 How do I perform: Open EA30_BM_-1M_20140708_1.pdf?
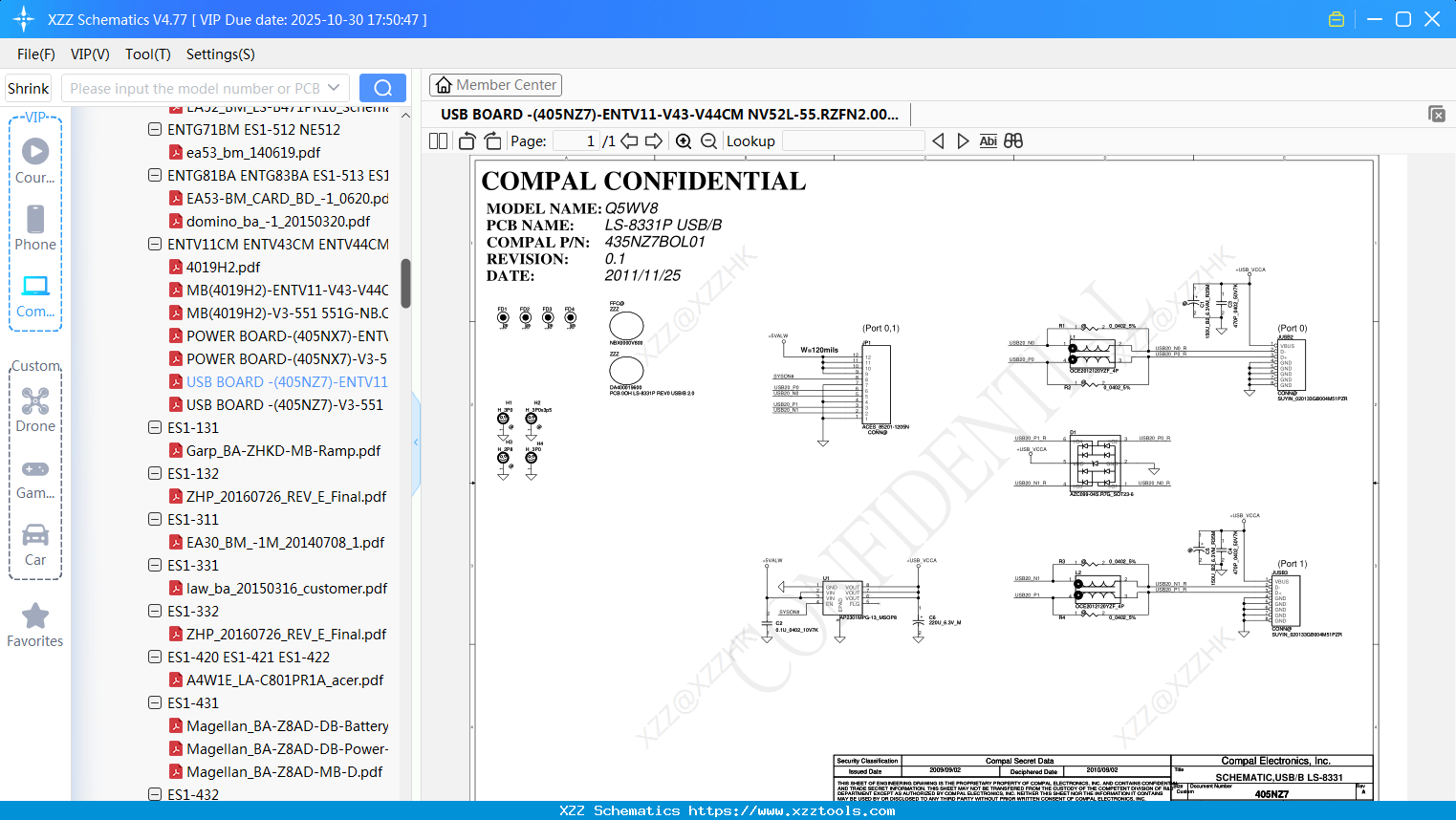[285, 542]
